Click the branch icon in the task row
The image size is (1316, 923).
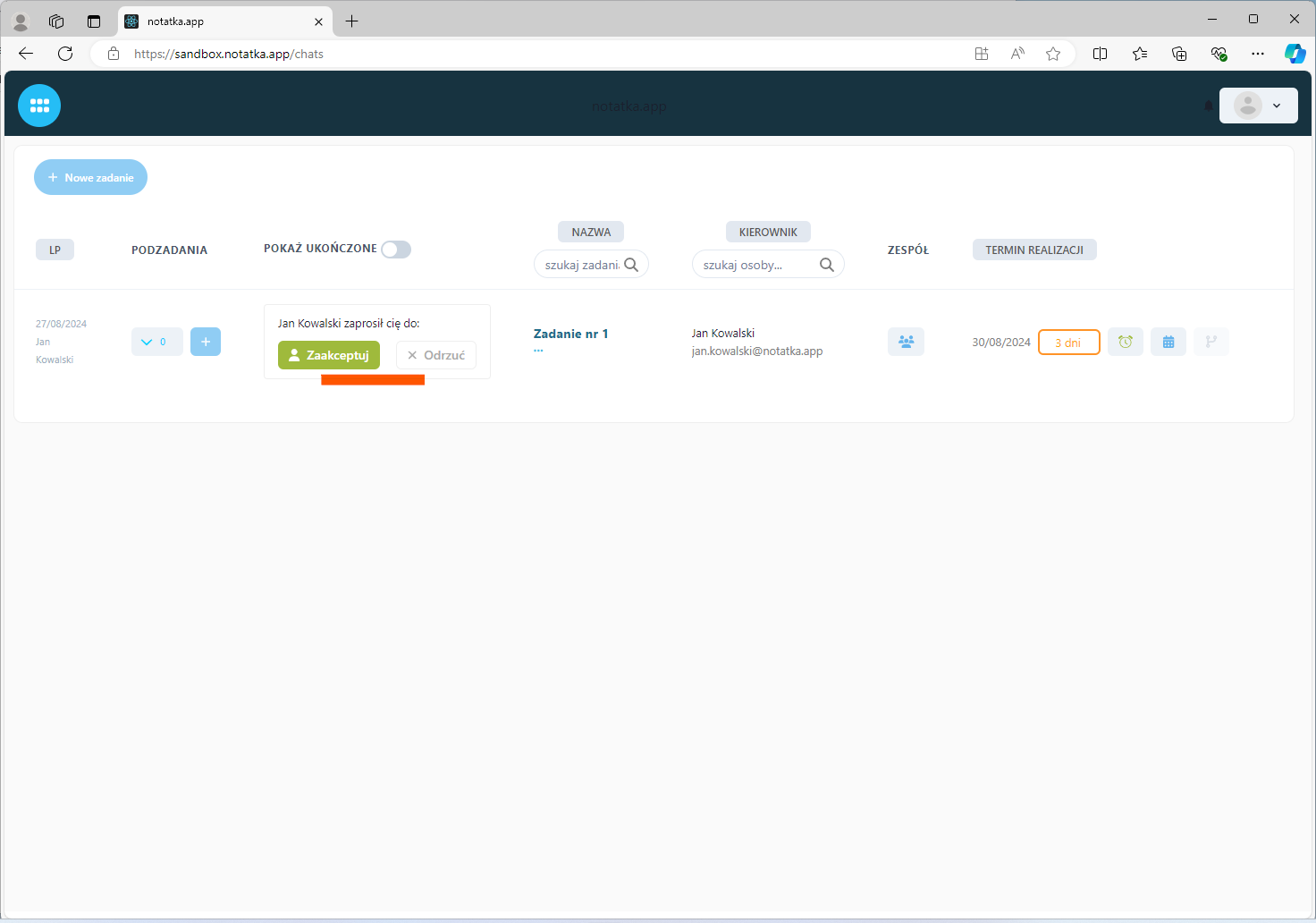[1211, 342]
